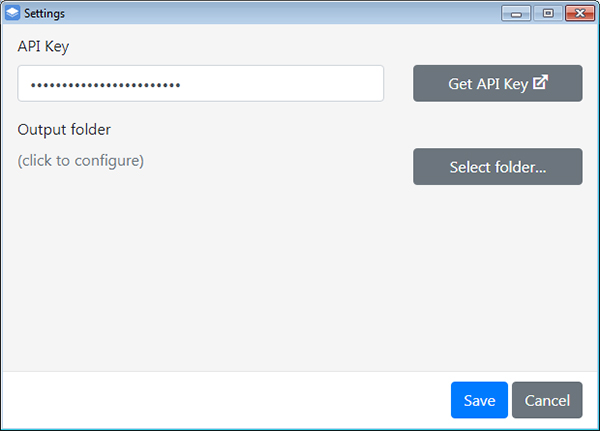Image resolution: width=600 pixels, height=431 pixels.
Task: Click the "API Key" label
Action: (43, 46)
